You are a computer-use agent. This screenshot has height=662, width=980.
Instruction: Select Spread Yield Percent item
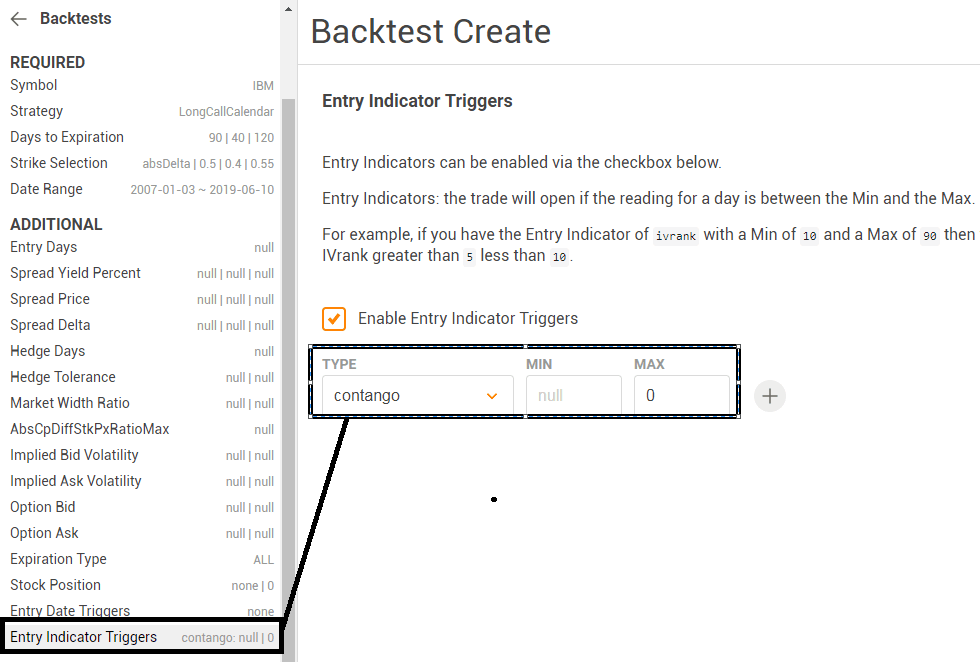pos(142,273)
